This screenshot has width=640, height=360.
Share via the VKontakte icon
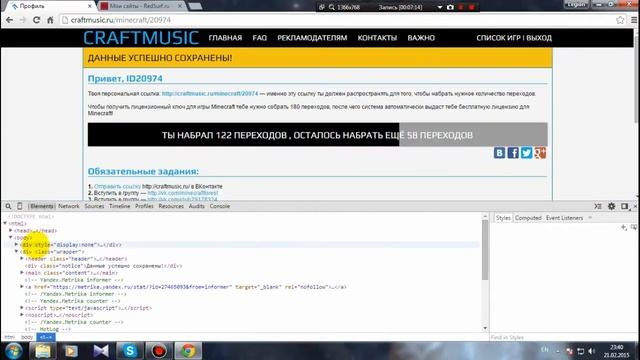tap(499, 153)
